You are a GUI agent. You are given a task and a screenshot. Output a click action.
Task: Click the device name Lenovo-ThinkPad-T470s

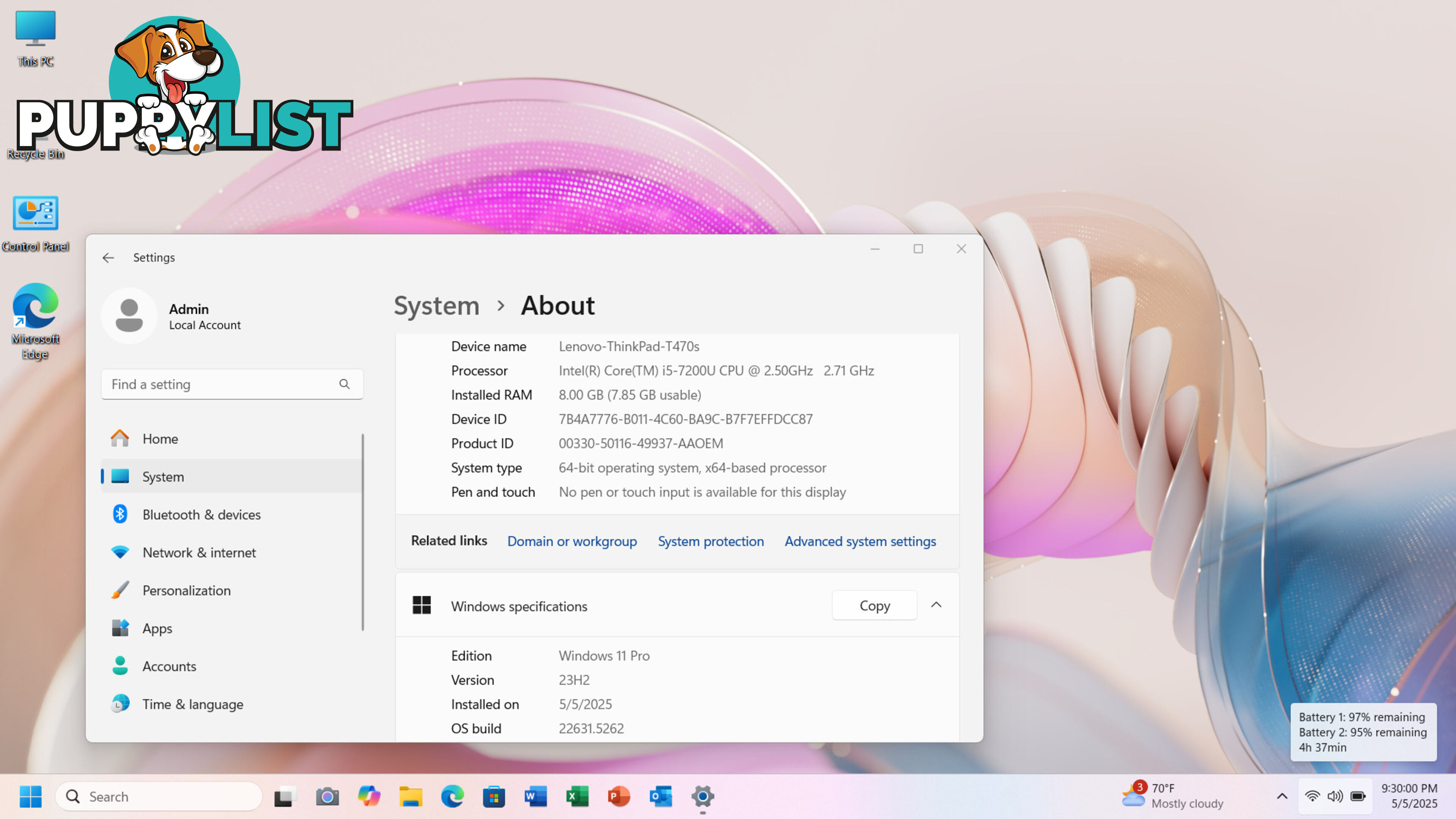(629, 347)
